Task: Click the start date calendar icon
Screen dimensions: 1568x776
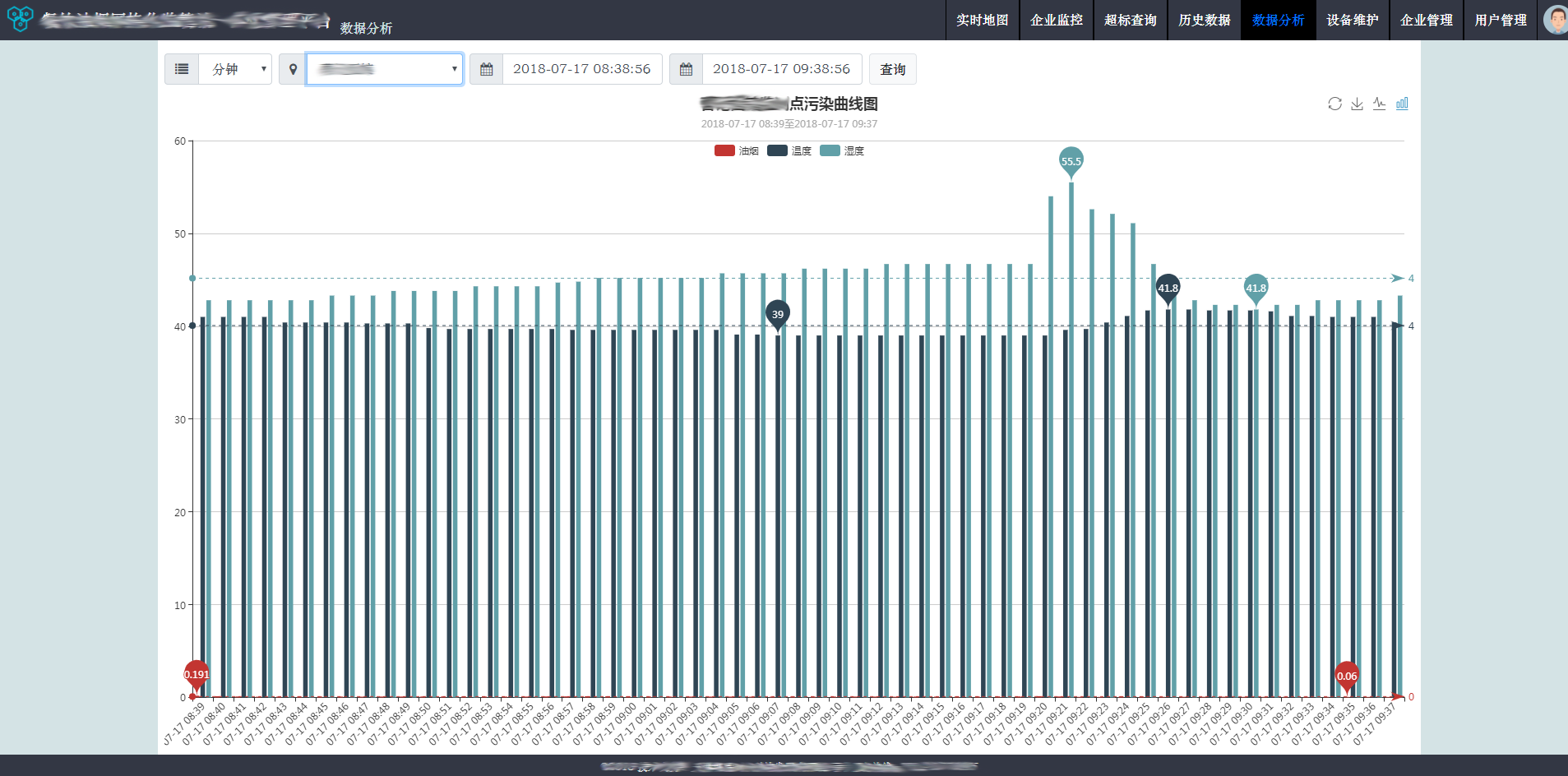Action: (x=487, y=69)
